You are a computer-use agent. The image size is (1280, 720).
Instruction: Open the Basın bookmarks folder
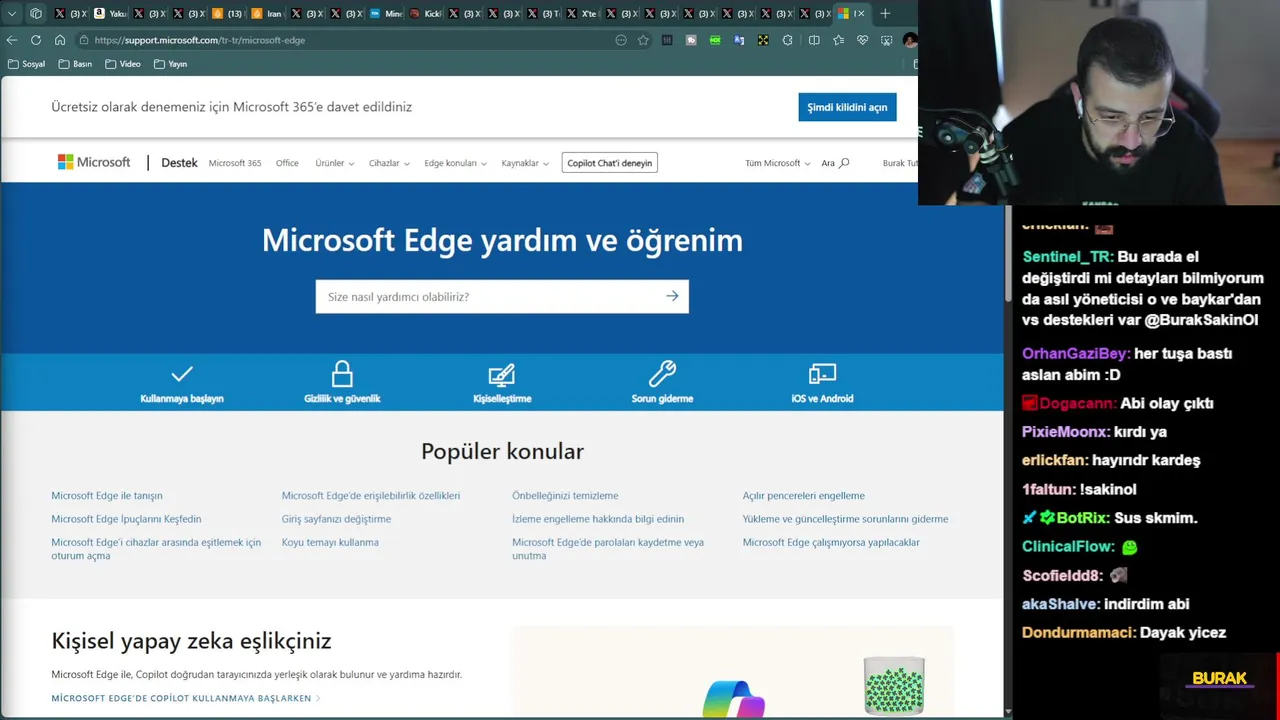[x=76, y=64]
